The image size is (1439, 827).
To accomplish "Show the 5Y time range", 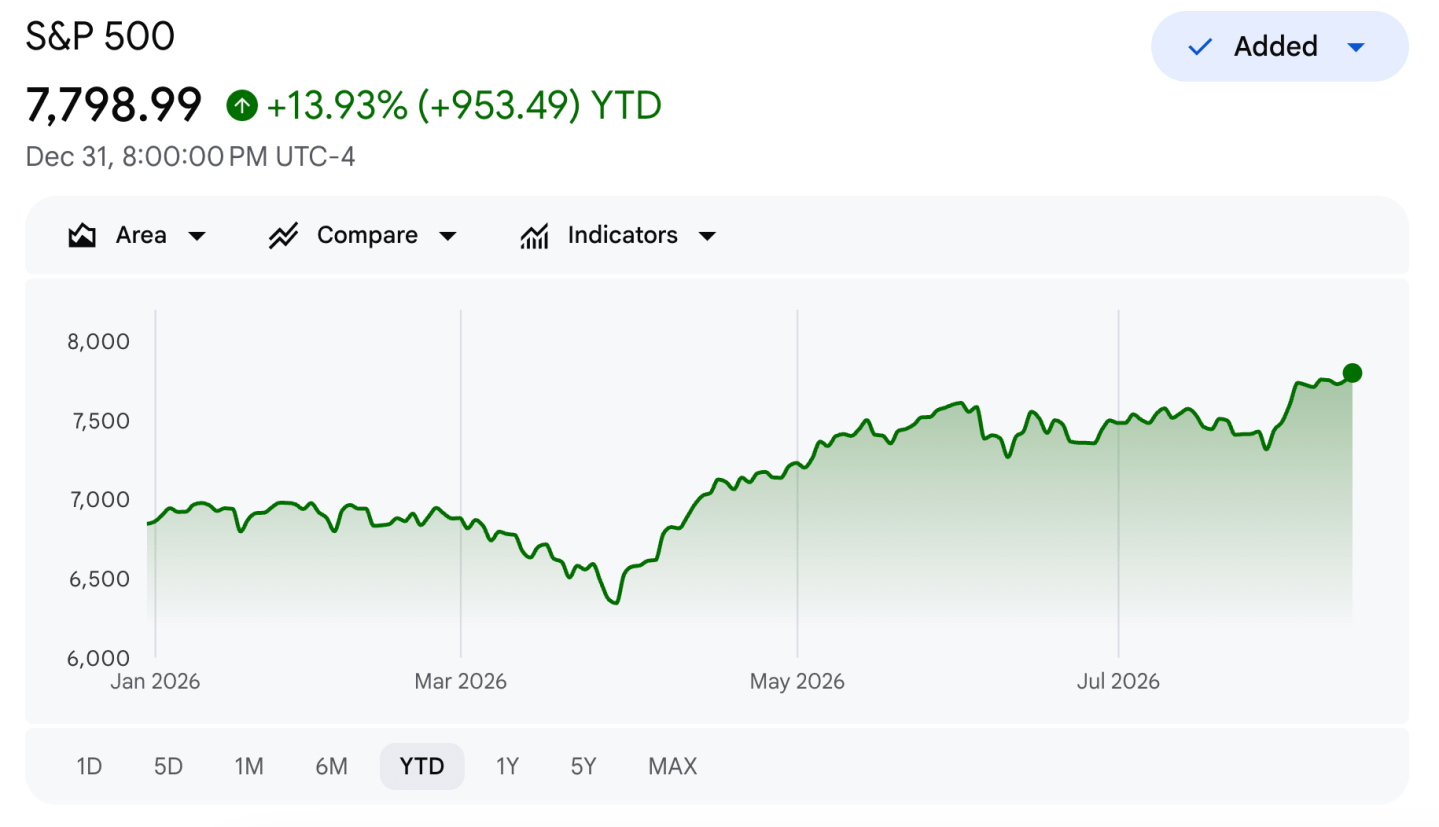I will click(583, 767).
